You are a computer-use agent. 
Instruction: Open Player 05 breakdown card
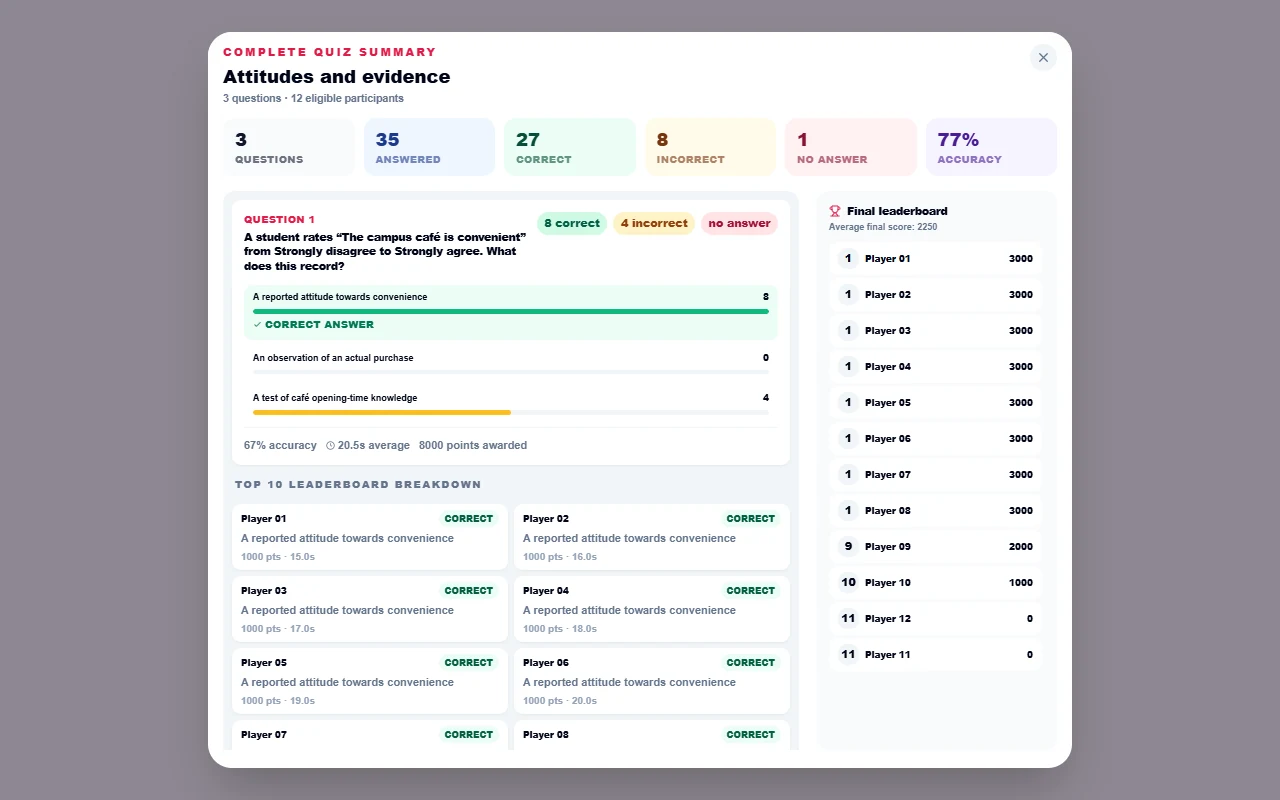click(370, 681)
